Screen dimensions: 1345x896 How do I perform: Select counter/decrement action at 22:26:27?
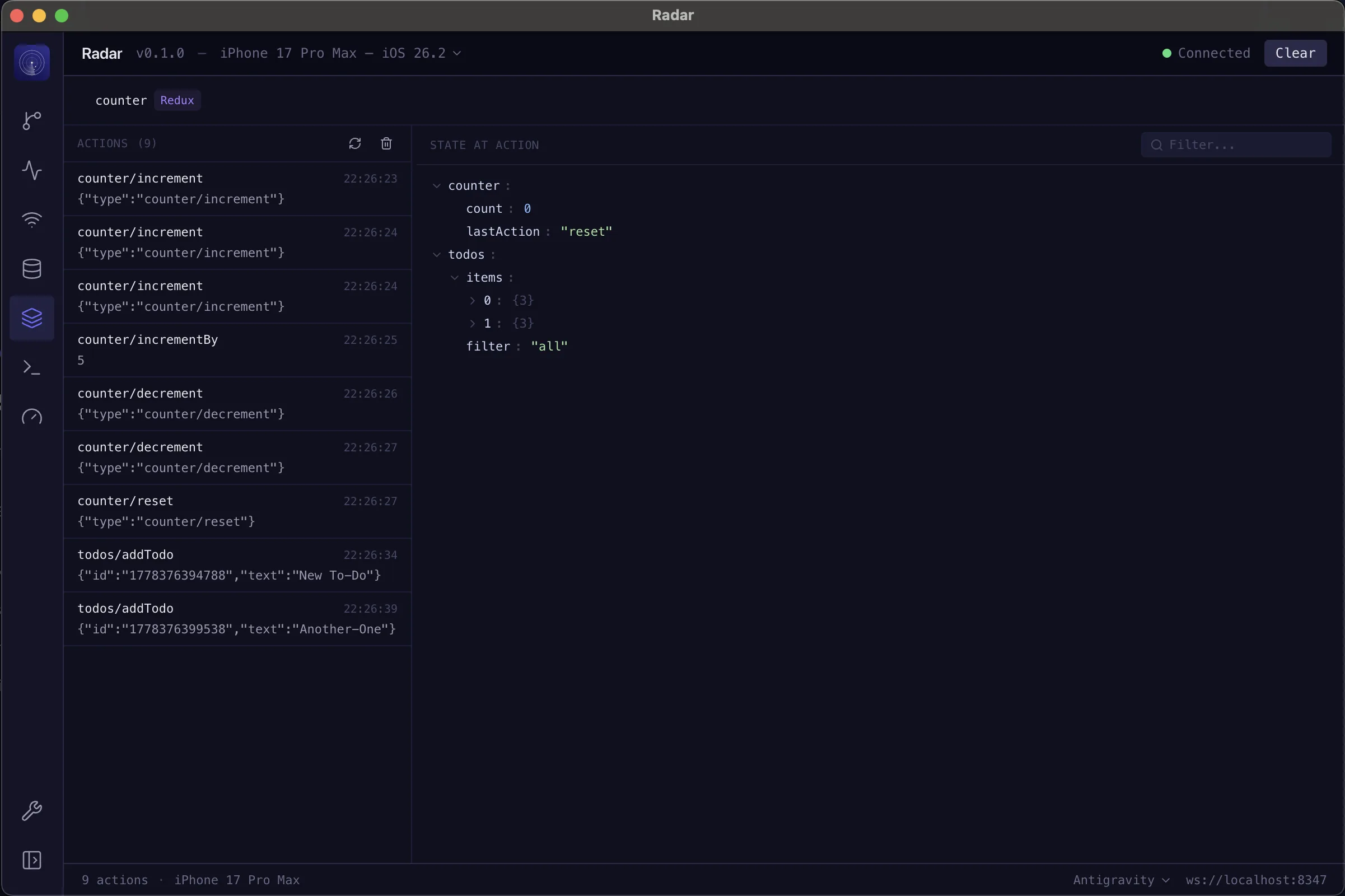click(x=237, y=458)
